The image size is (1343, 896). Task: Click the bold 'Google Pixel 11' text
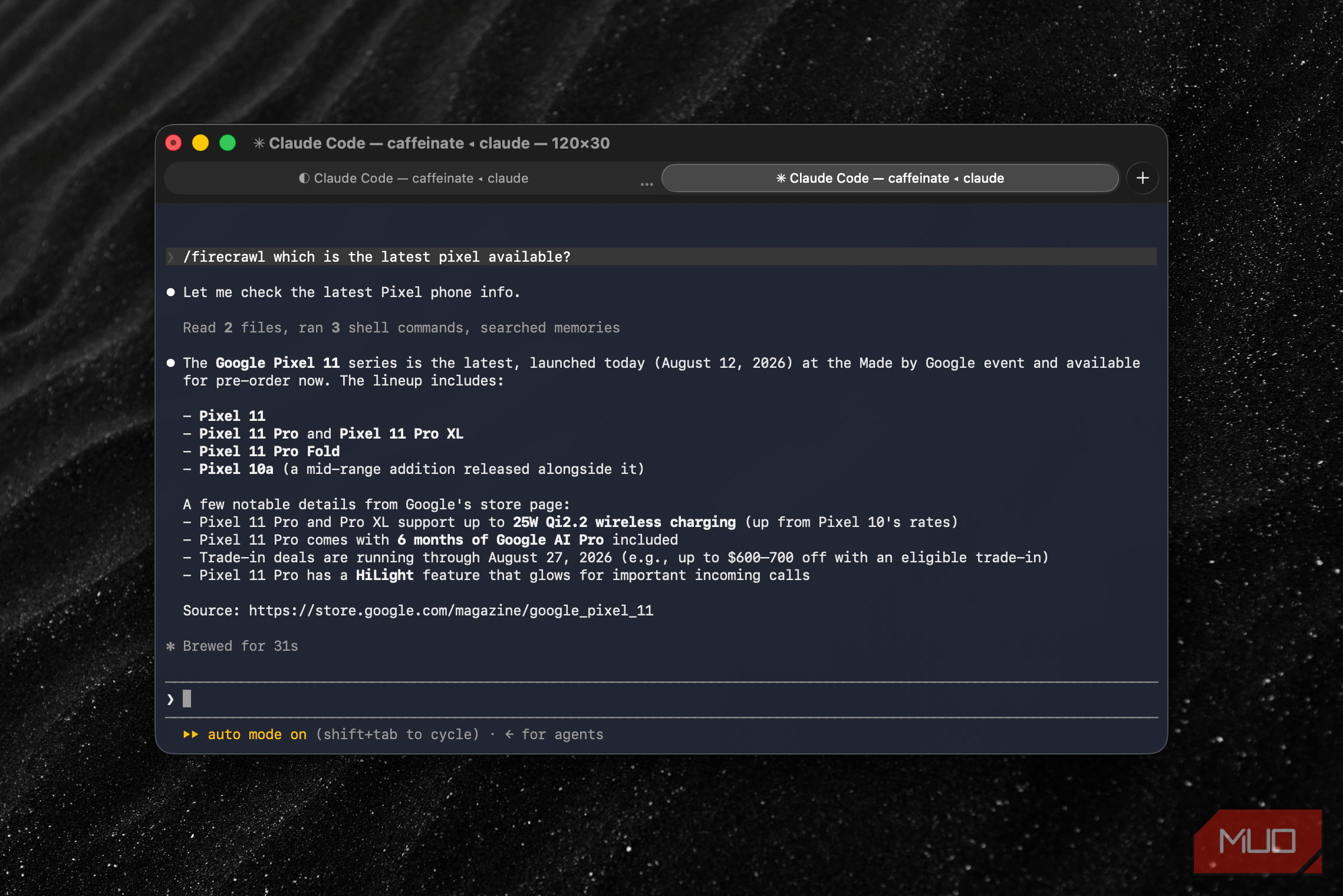coord(277,363)
